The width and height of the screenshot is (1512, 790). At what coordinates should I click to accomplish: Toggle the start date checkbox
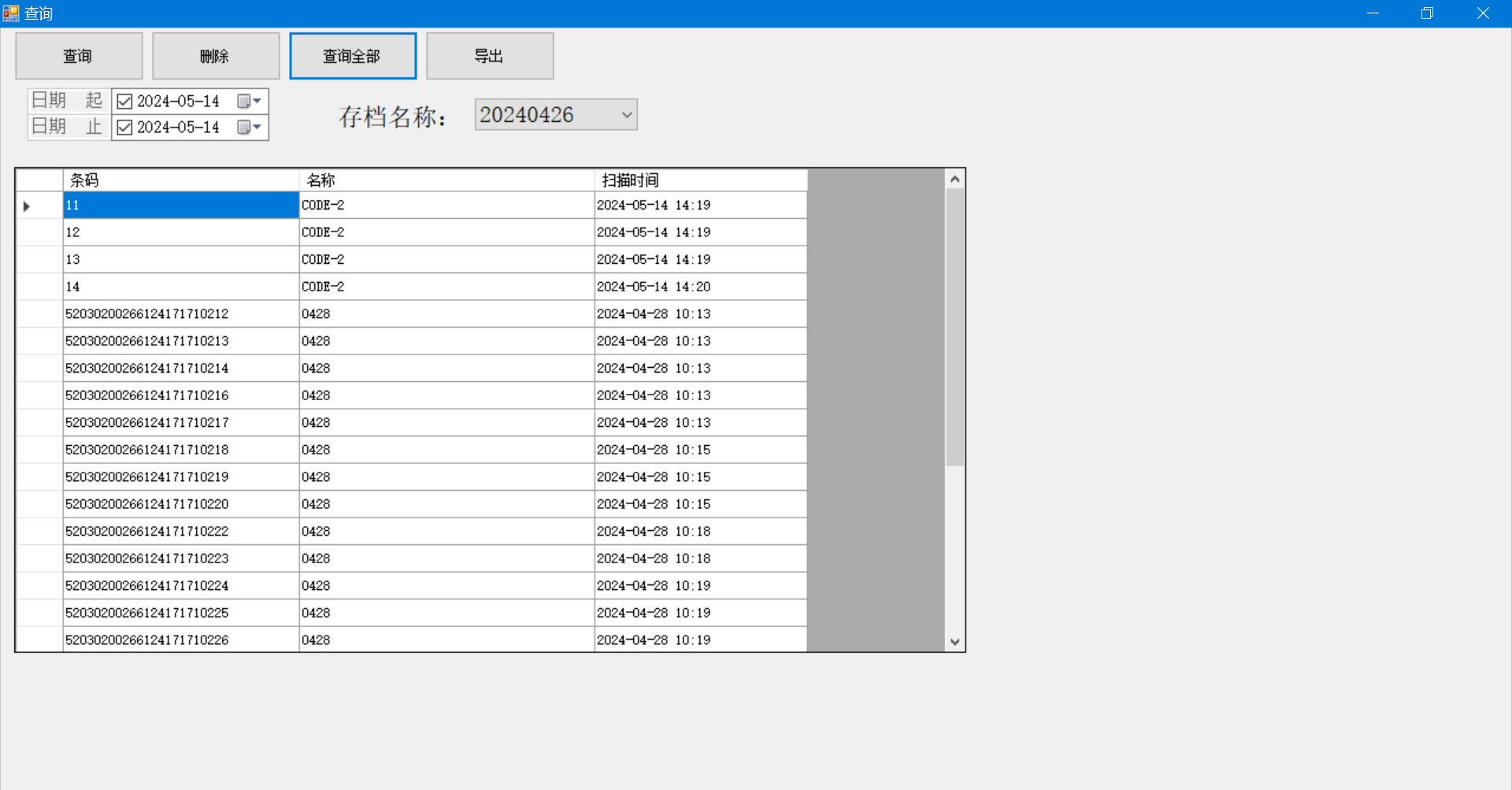pyautogui.click(x=124, y=102)
